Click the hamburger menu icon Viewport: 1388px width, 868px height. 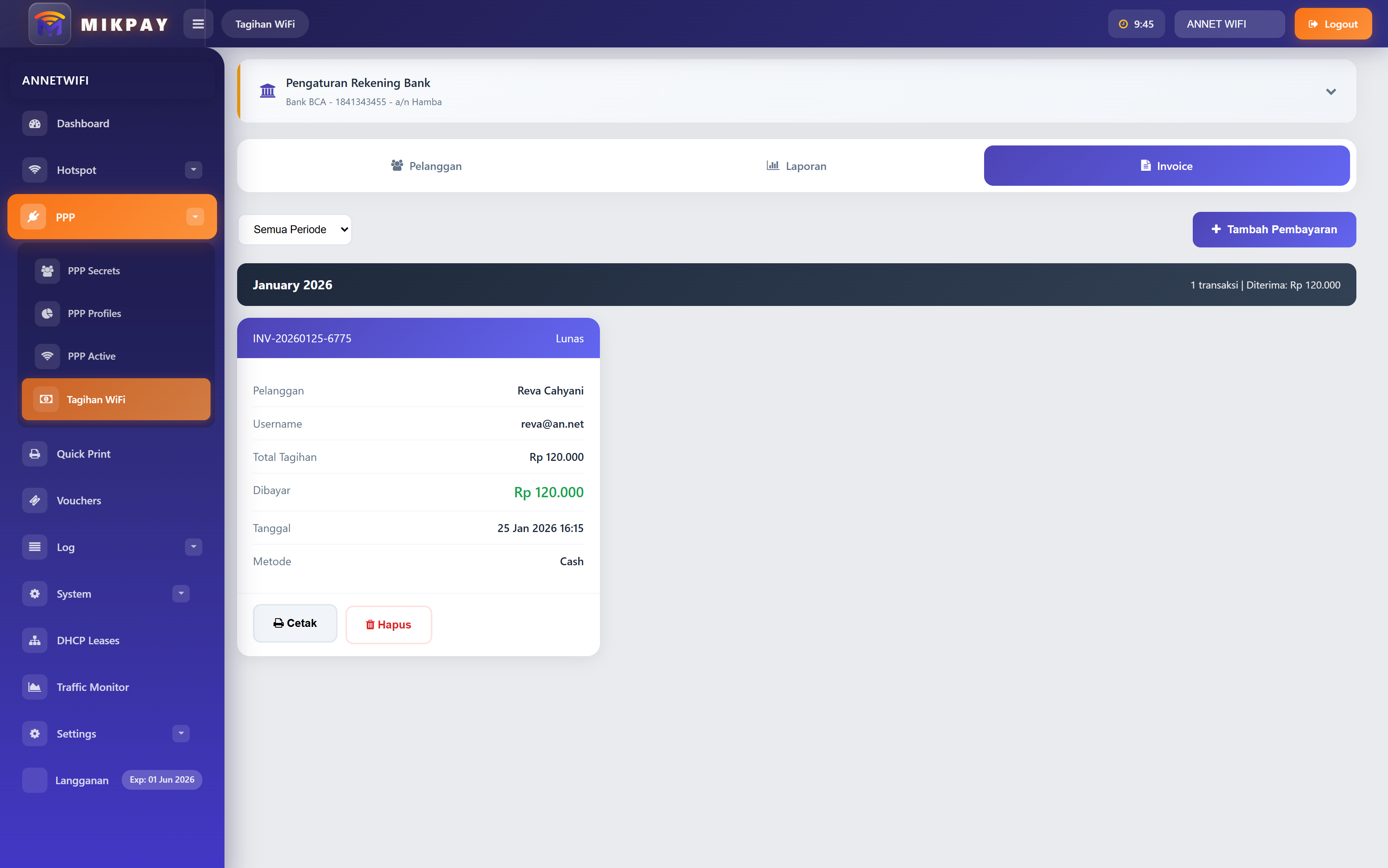click(x=198, y=24)
